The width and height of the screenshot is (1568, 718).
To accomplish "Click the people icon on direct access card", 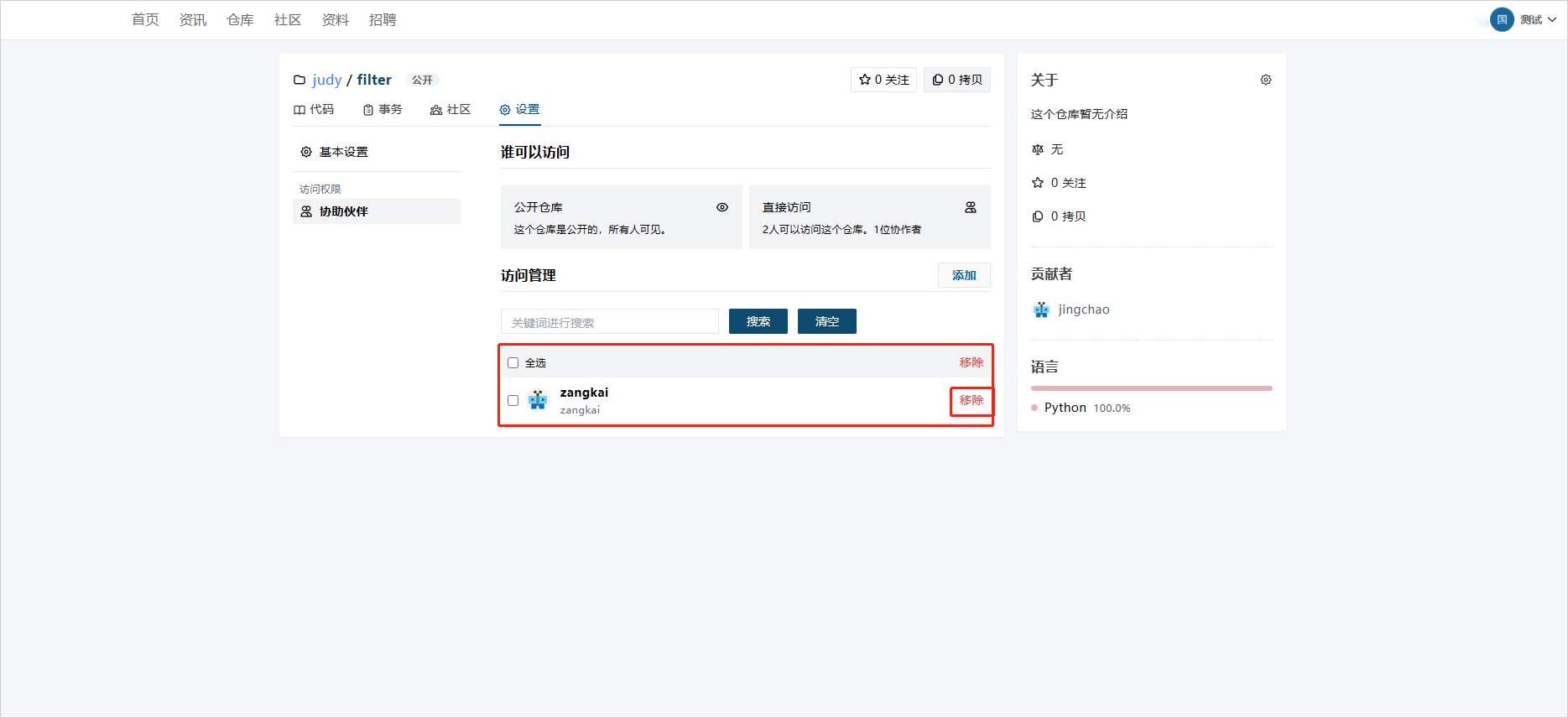I will [x=970, y=207].
